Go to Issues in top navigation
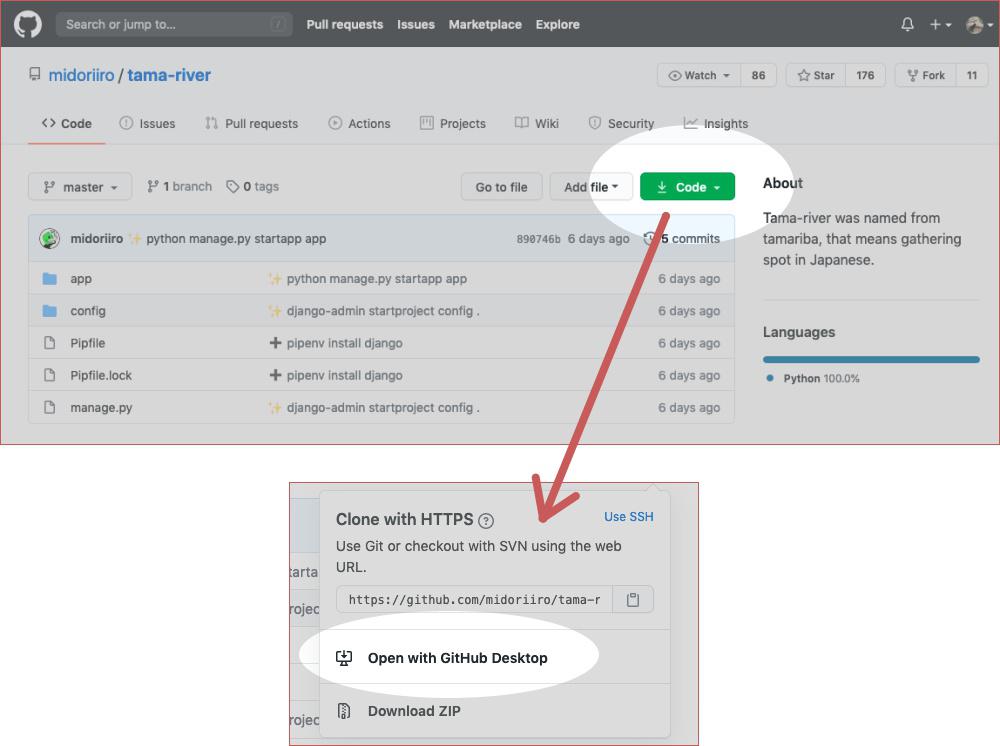The width and height of the screenshot is (1000, 746). 416,24
